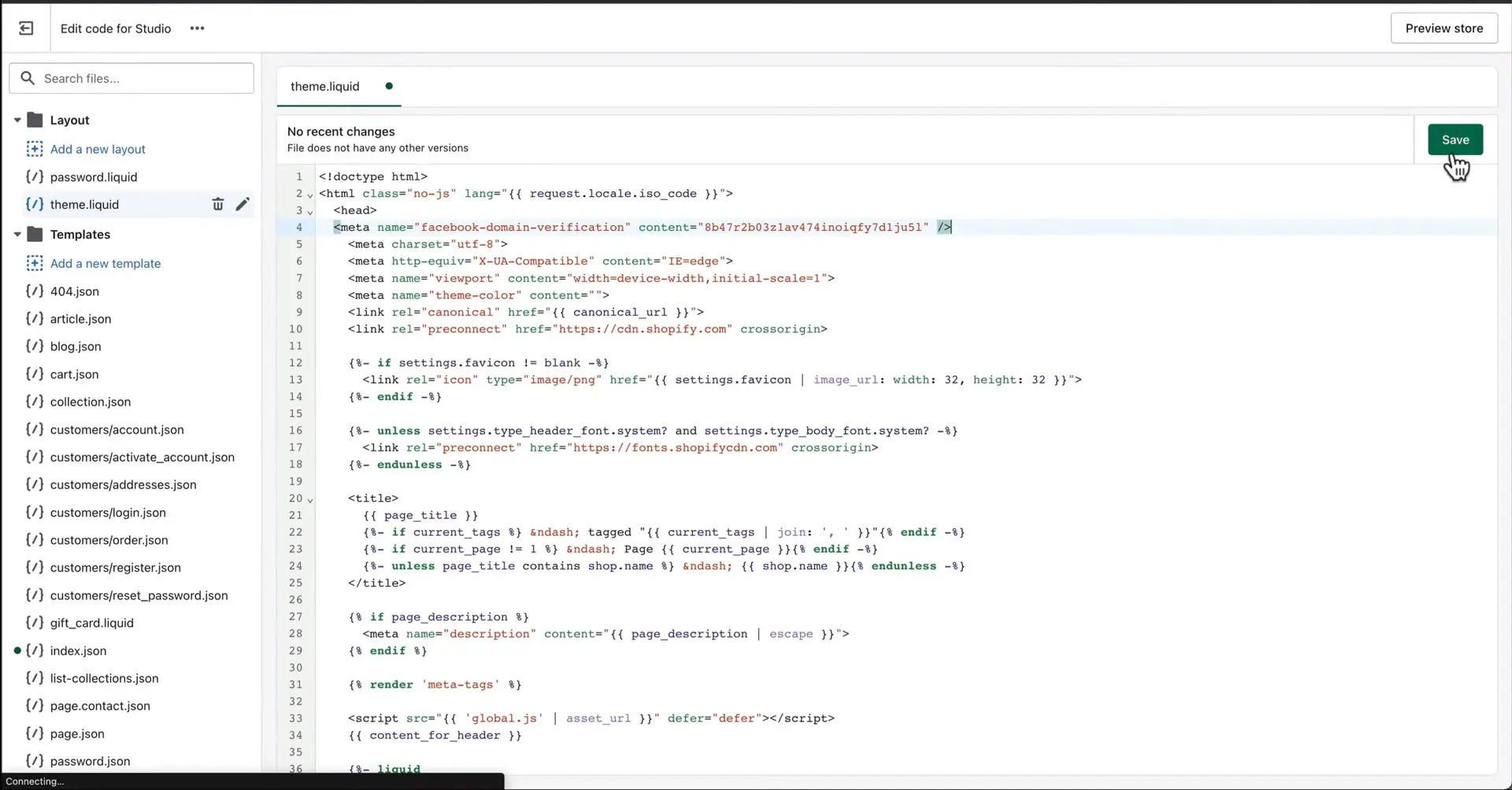
Task: Open password.liquid in Layout folder
Action: pos(94,177)
